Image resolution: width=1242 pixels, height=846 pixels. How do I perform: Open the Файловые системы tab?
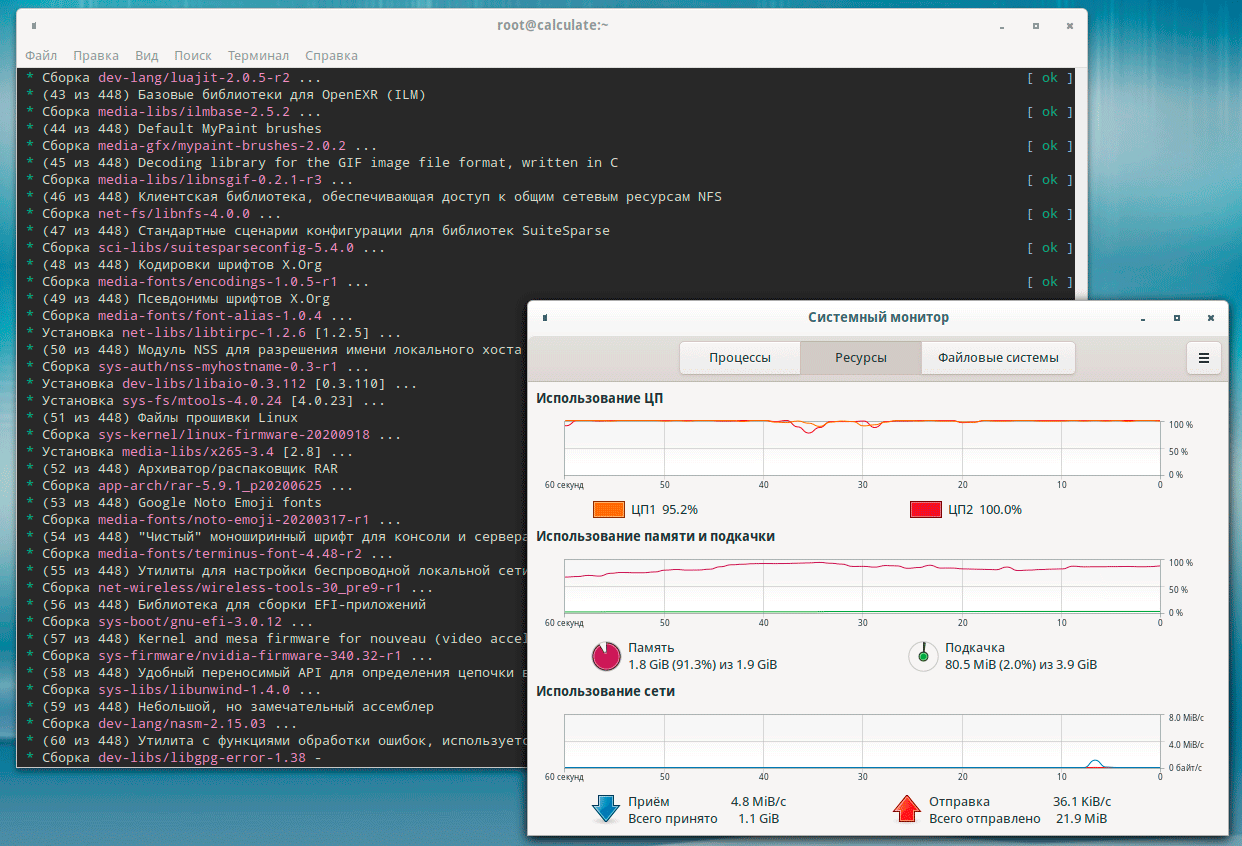coord(998,358)
